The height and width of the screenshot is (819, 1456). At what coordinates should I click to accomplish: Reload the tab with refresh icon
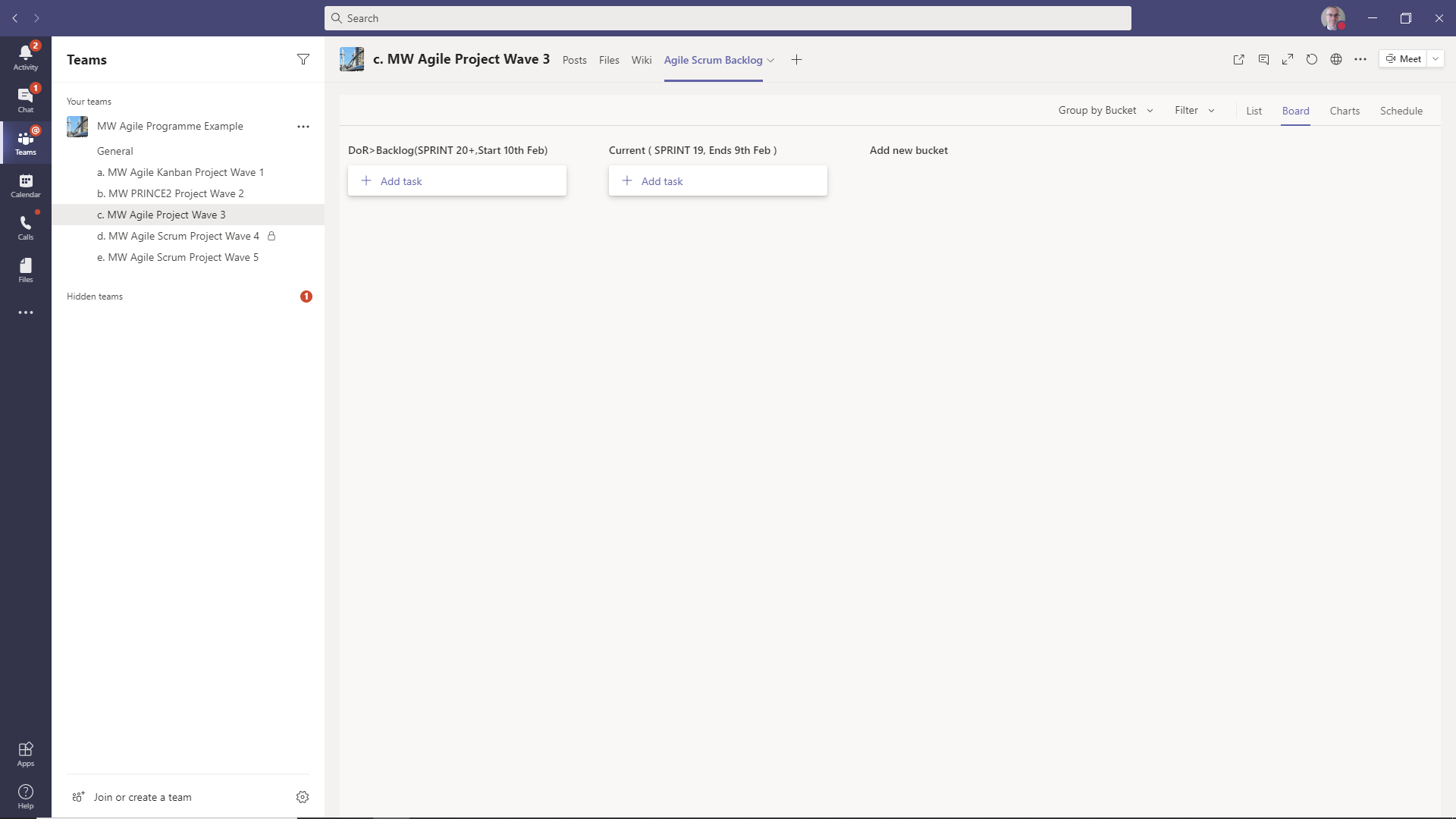point(1312,59)
